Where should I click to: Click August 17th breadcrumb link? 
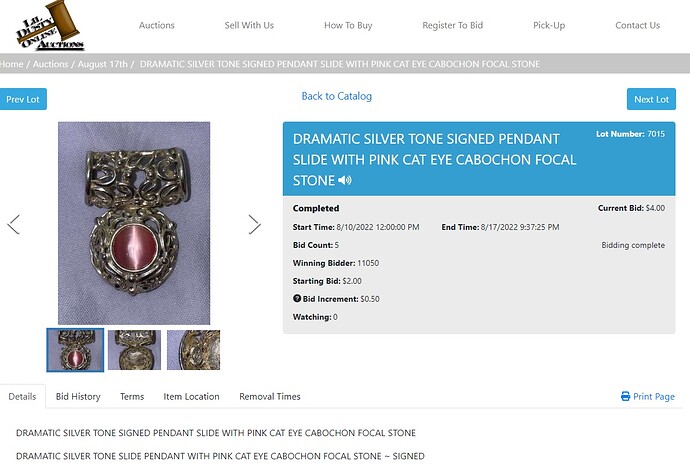(103, 64)
